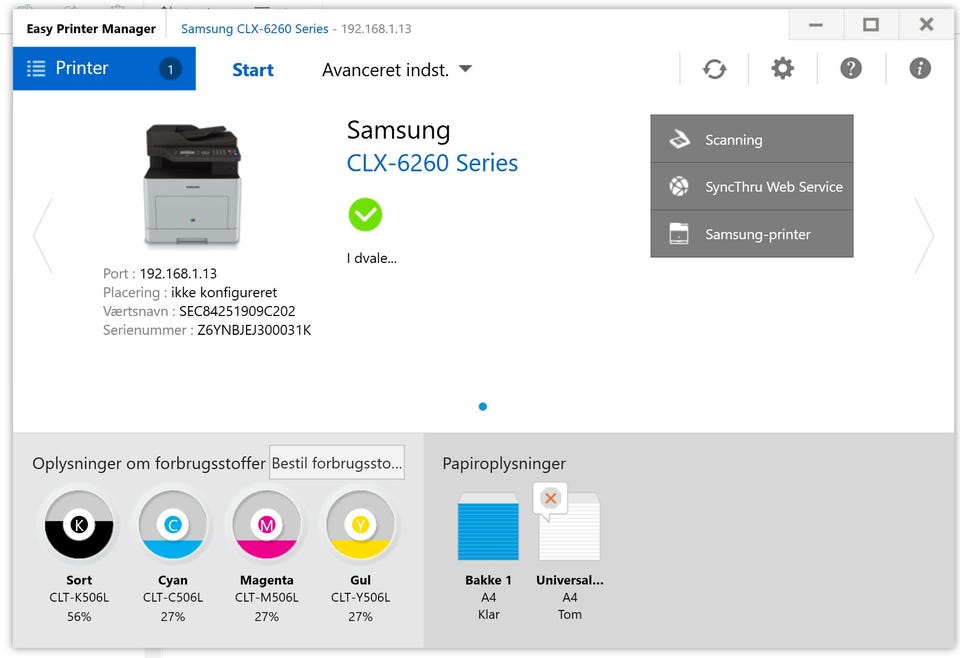The height and width of the screenshot is (658, 960).
Task: Close the Easy Printer Manager window
Action: pos(926,25)
